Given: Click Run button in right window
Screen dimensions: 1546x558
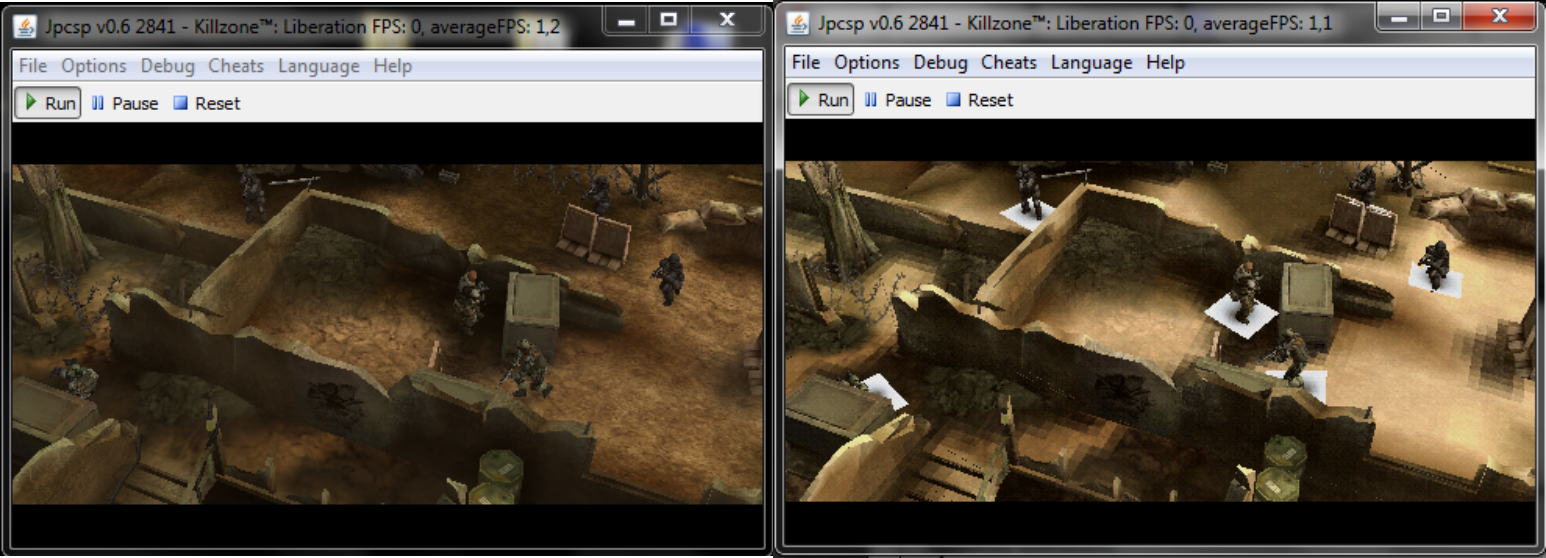Looking at the screenshot, I should coord(821,100).
